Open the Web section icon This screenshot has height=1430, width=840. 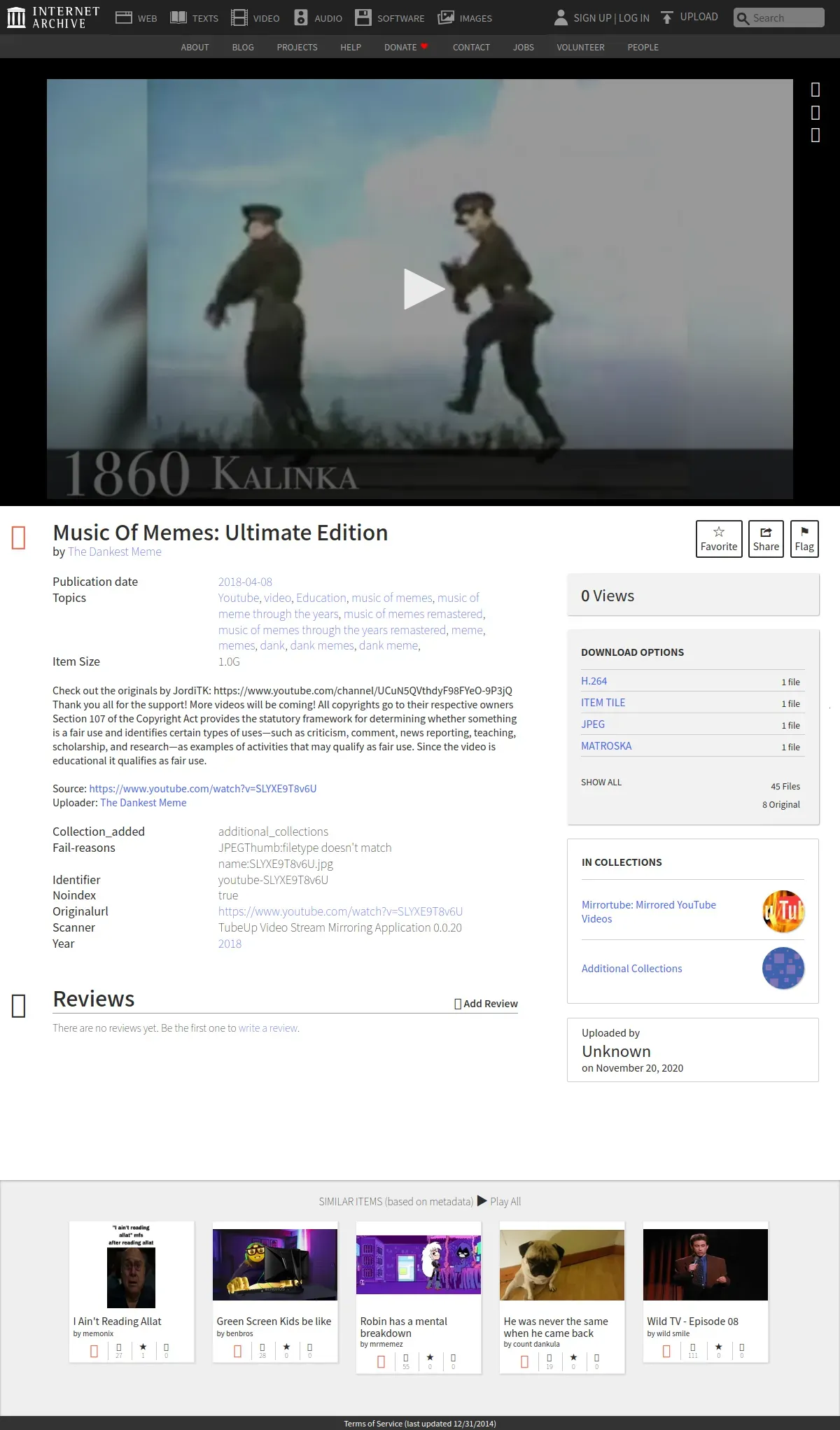(124, 17)
